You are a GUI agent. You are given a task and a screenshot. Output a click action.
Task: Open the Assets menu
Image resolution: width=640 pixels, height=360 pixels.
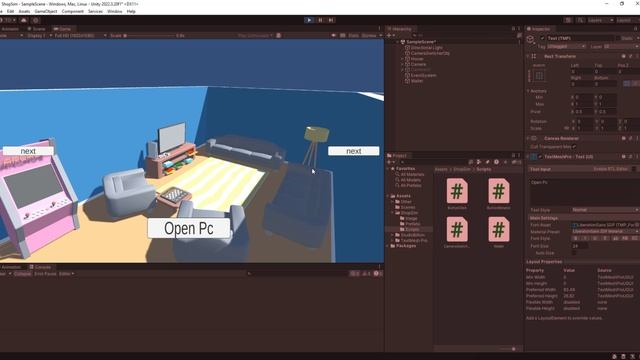tap(24, 11)
